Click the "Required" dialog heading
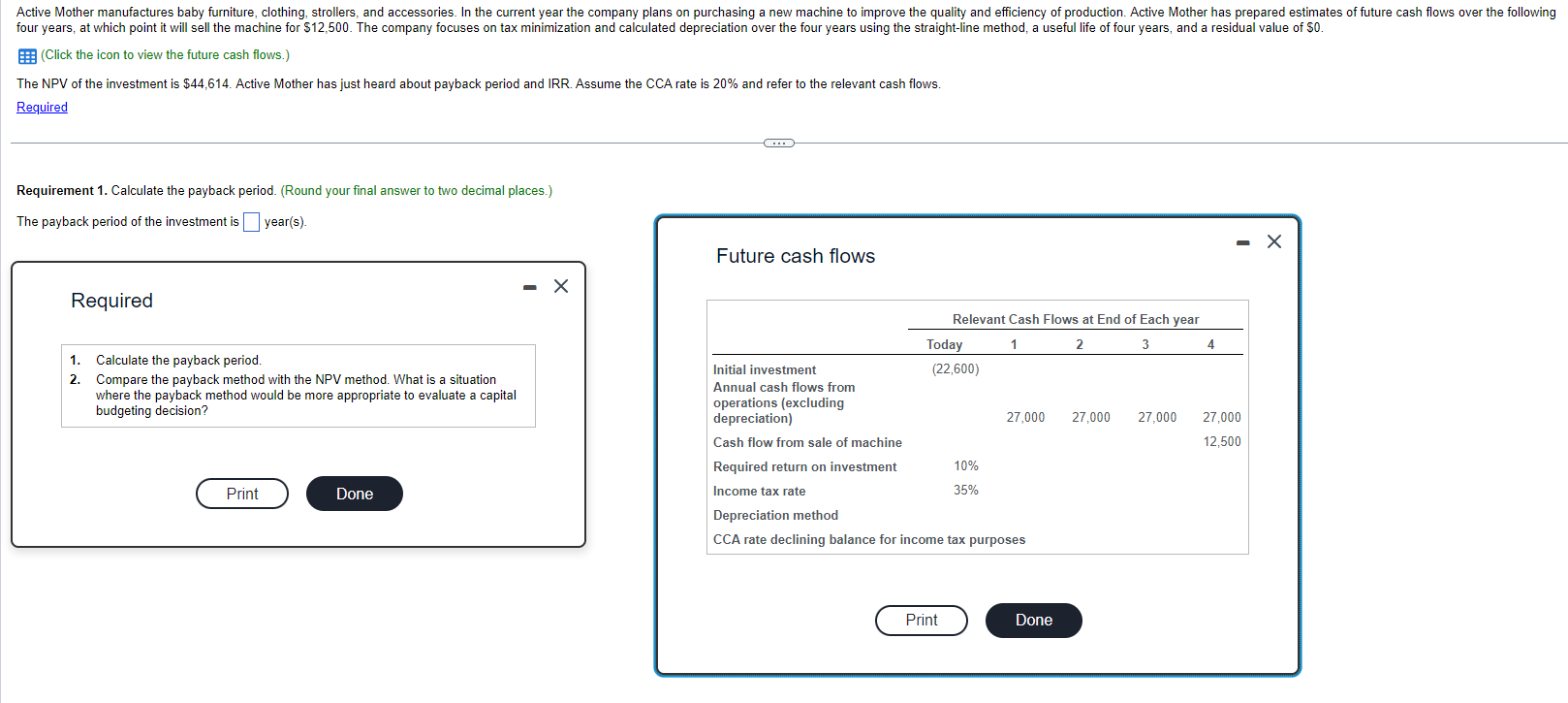Screen dimensions: 1568x703 click(111, 302)
